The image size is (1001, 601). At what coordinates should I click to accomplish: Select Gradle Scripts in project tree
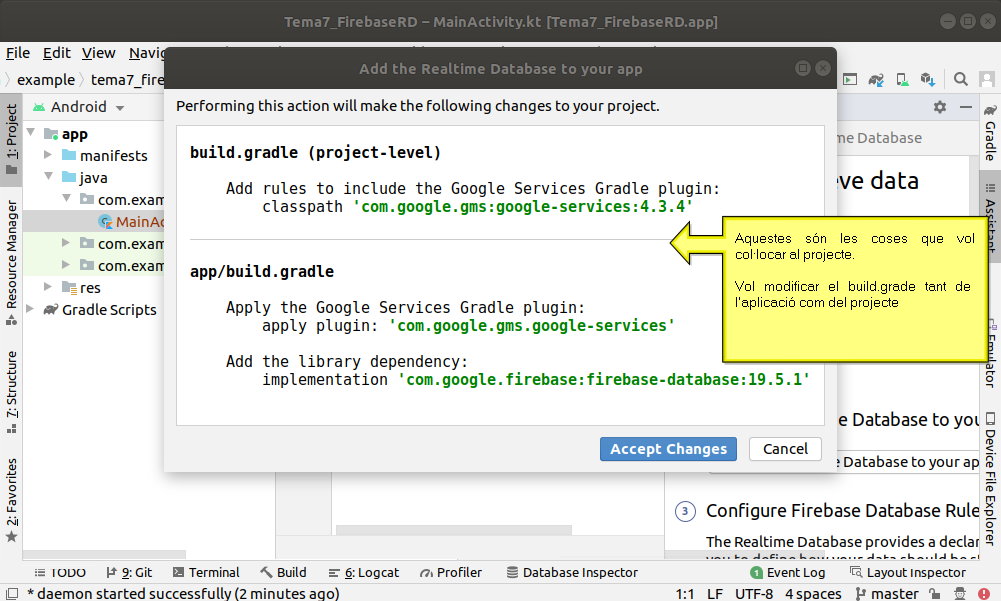click(x=100, y=310)
